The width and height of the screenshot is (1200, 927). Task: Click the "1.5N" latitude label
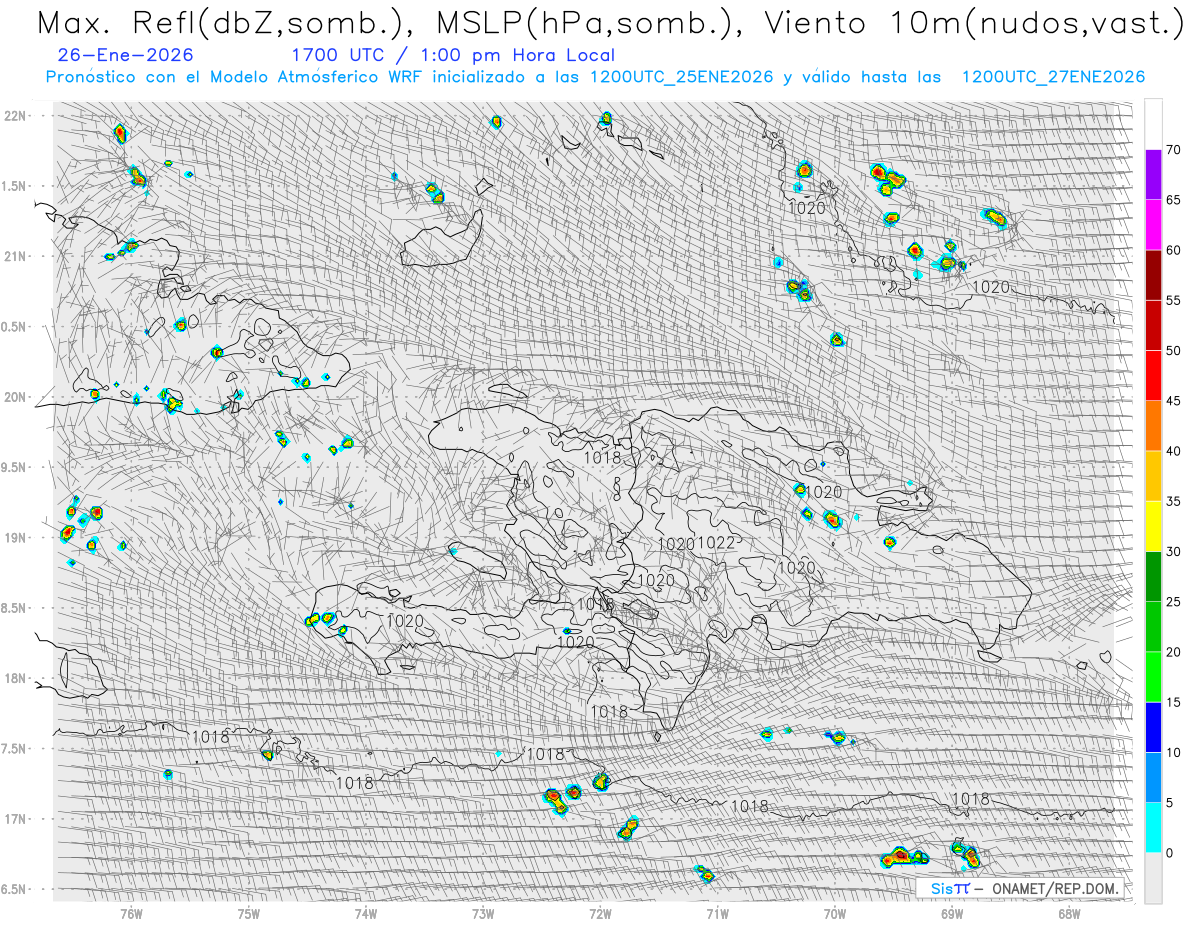coord(15,186)
